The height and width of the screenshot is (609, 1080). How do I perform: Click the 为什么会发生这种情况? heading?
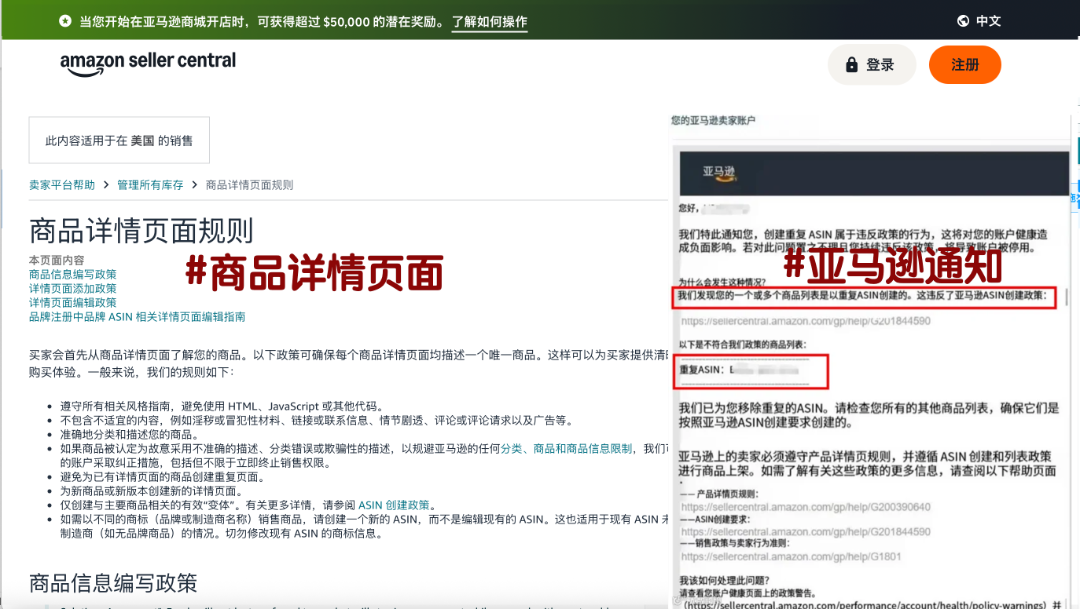pos(722,282)
